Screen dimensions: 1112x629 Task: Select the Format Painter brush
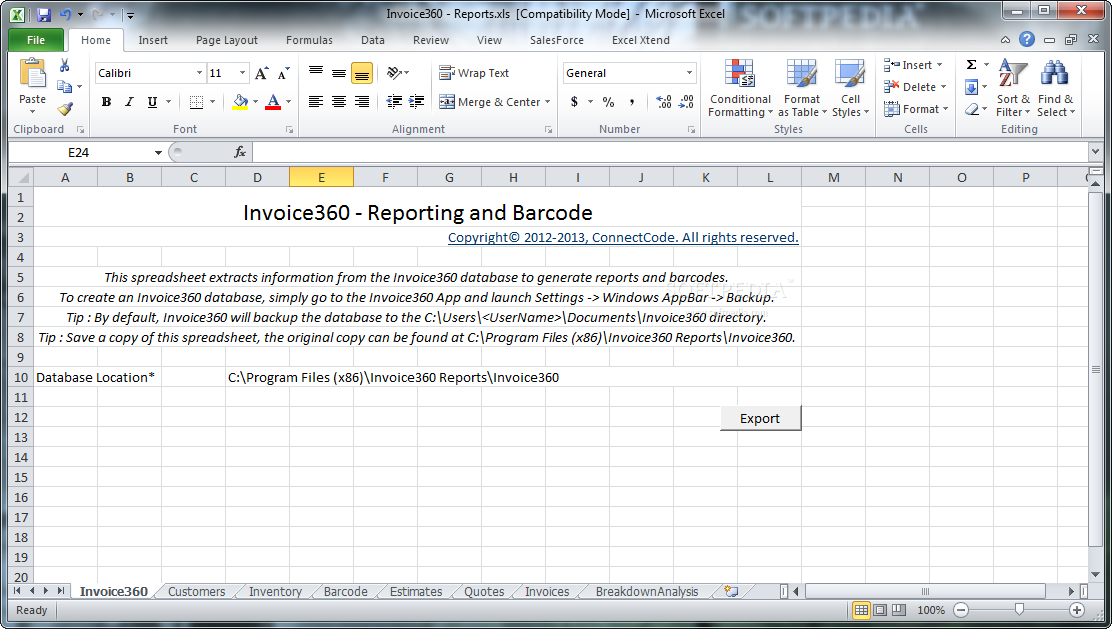(65, 108)
